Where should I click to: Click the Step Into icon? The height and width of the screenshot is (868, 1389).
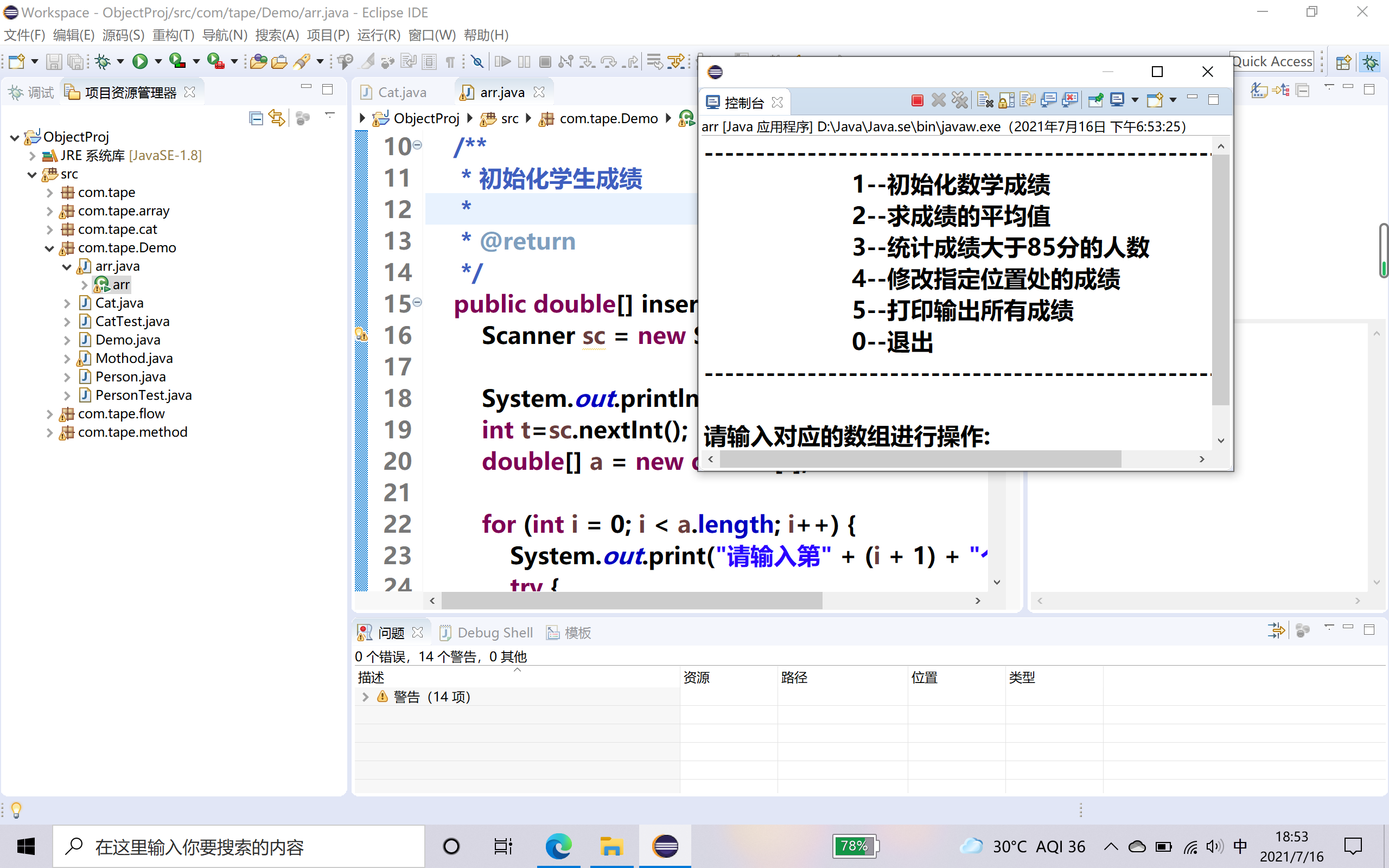[x=587, y=61]
